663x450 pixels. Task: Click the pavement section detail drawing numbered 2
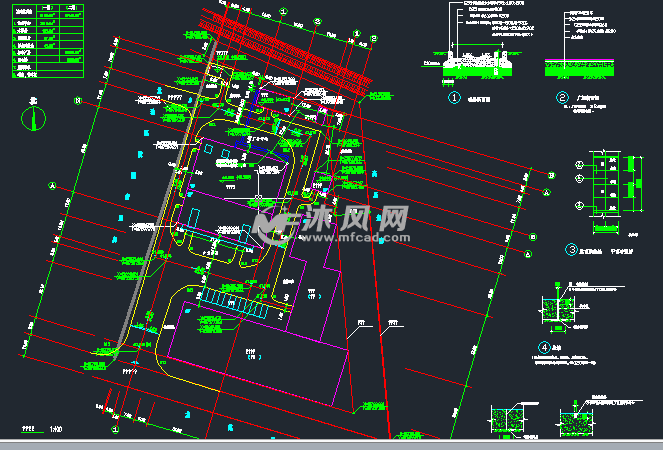click(579, 68)
